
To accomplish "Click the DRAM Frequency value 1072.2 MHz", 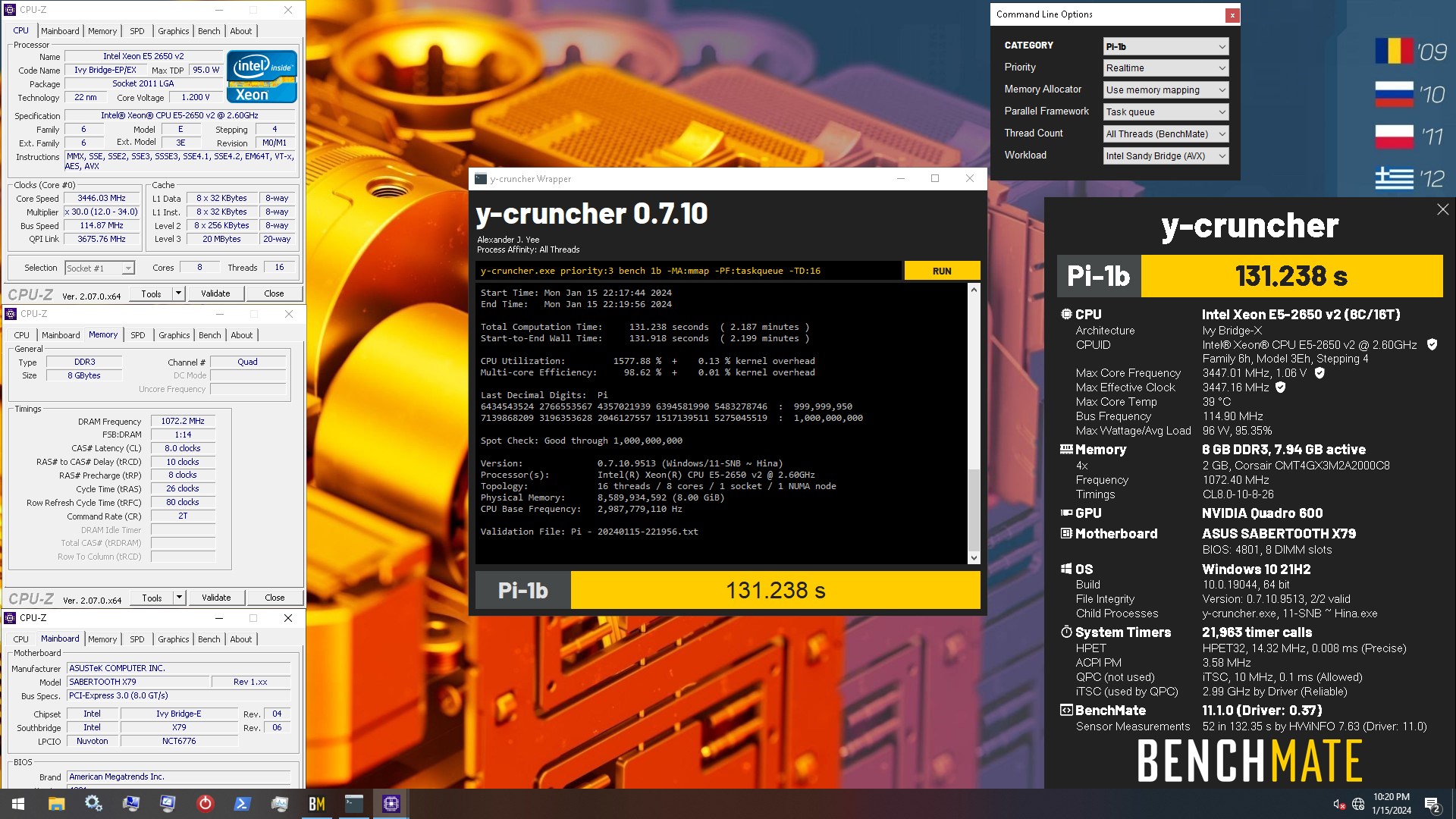I will point(183,421).
